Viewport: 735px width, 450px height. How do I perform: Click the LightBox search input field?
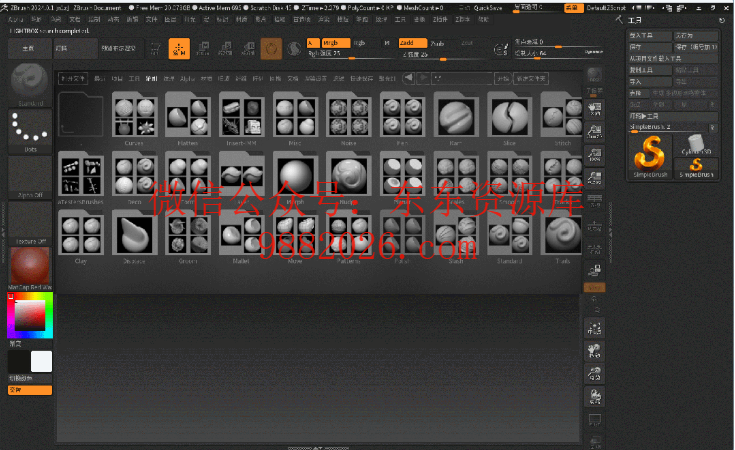[x=463, y=78]
